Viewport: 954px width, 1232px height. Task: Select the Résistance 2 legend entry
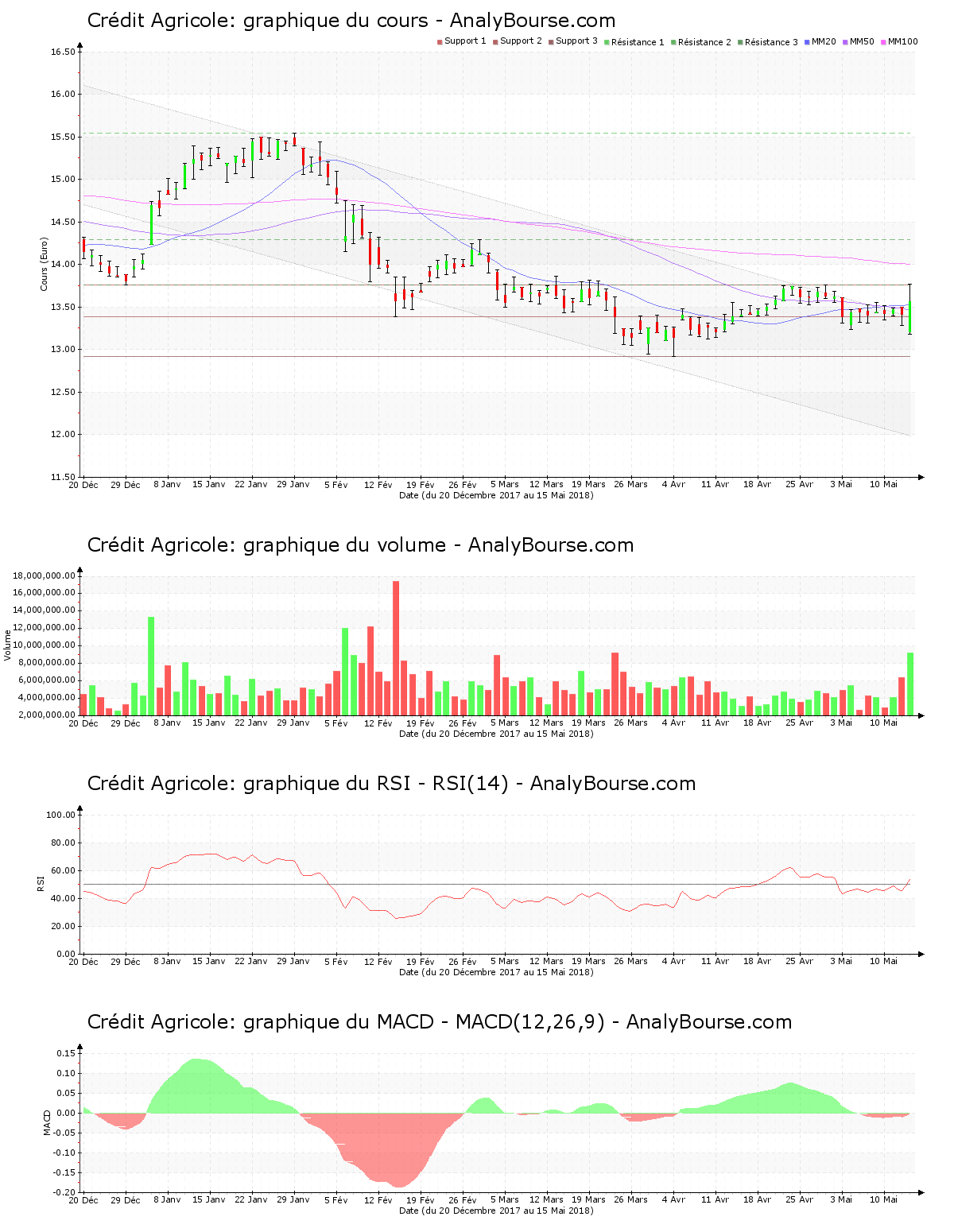700,42
